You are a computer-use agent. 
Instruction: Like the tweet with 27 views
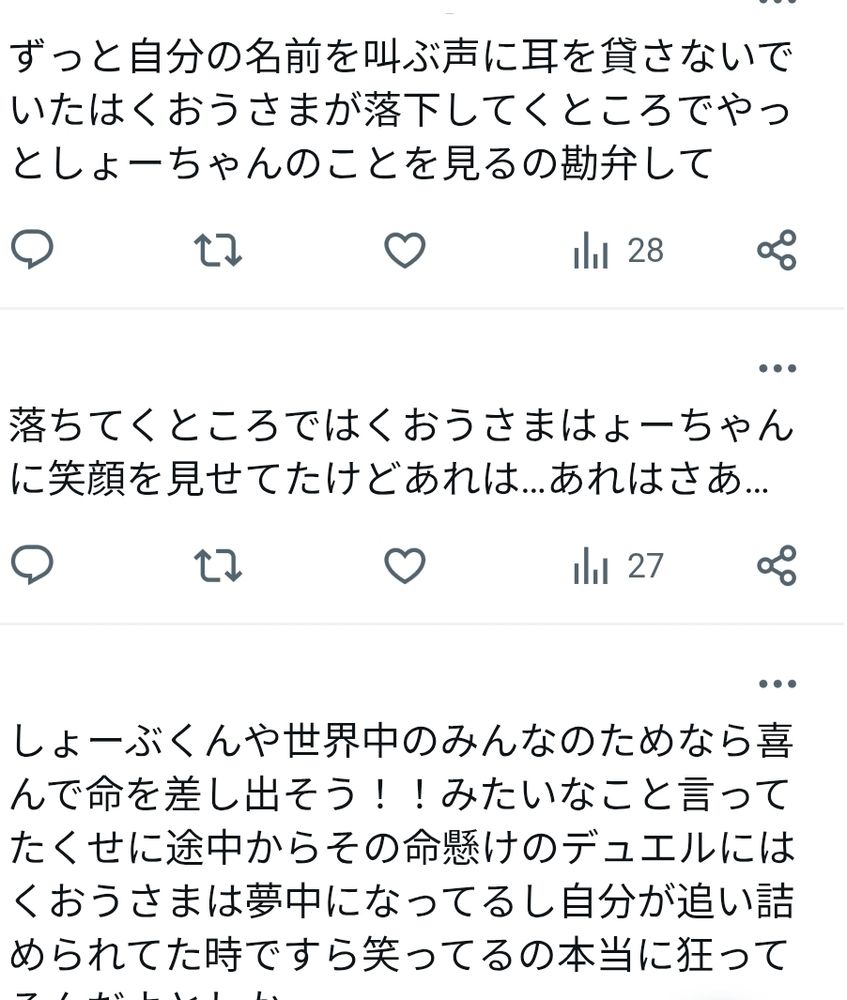click(x=404, y=565)
